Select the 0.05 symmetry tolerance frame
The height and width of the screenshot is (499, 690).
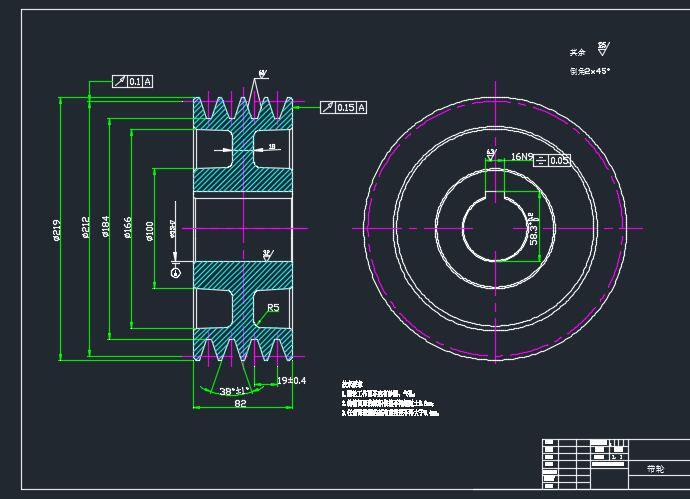pos(552,160)
